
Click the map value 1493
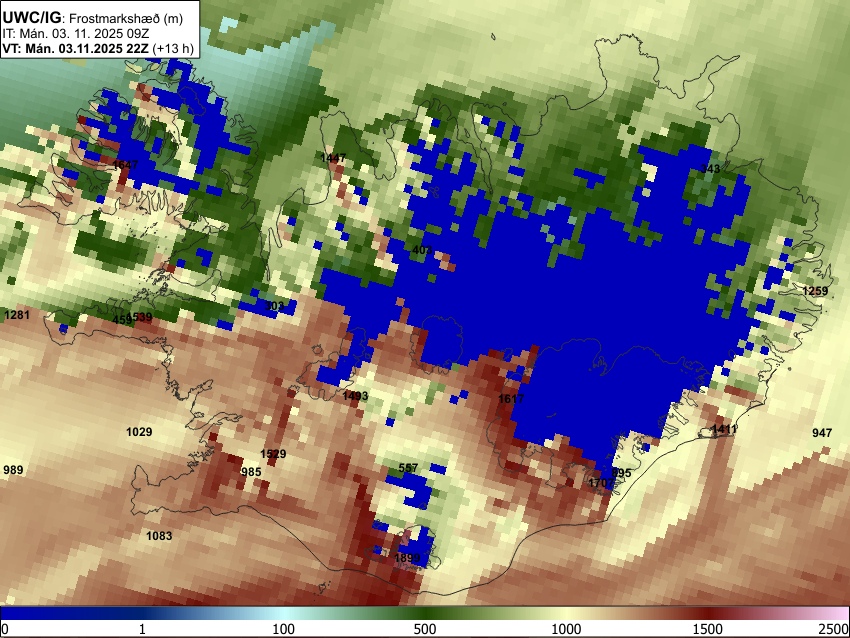coord(355,396)
